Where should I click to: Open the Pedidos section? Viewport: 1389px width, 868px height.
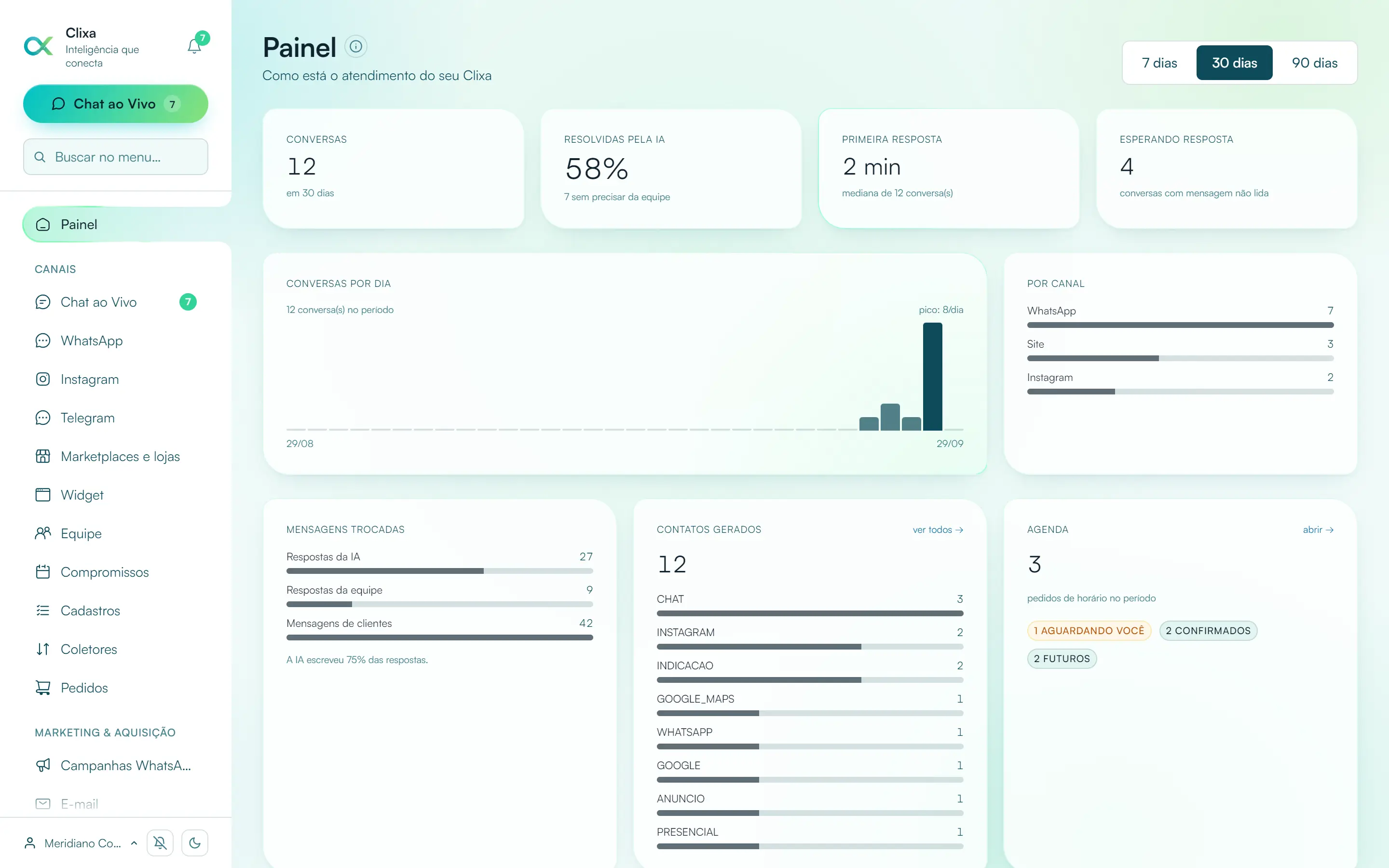115,688
